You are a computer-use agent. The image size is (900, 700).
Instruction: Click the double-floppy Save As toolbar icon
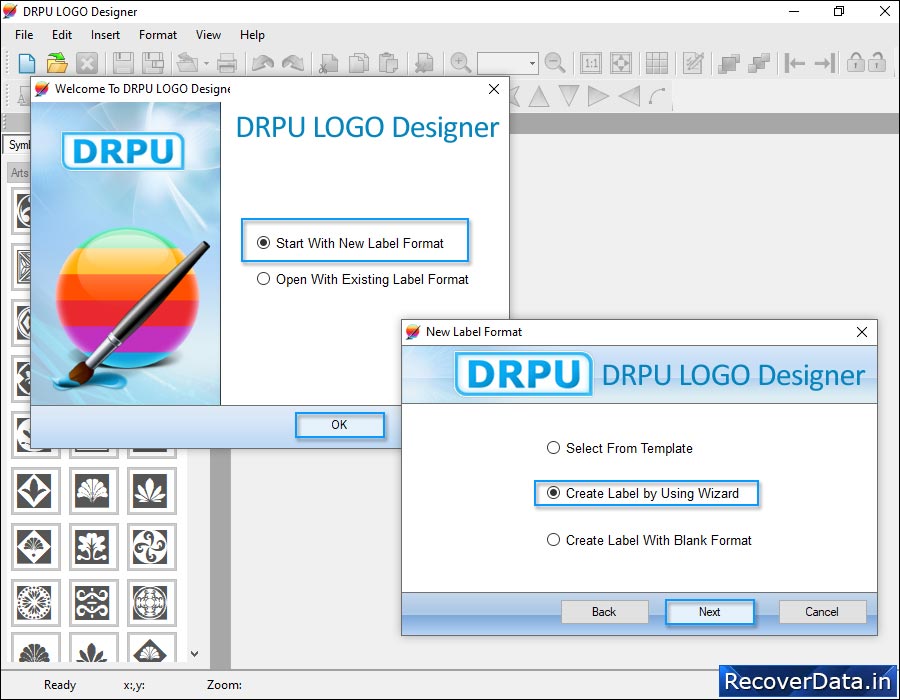tap(153, 63)
